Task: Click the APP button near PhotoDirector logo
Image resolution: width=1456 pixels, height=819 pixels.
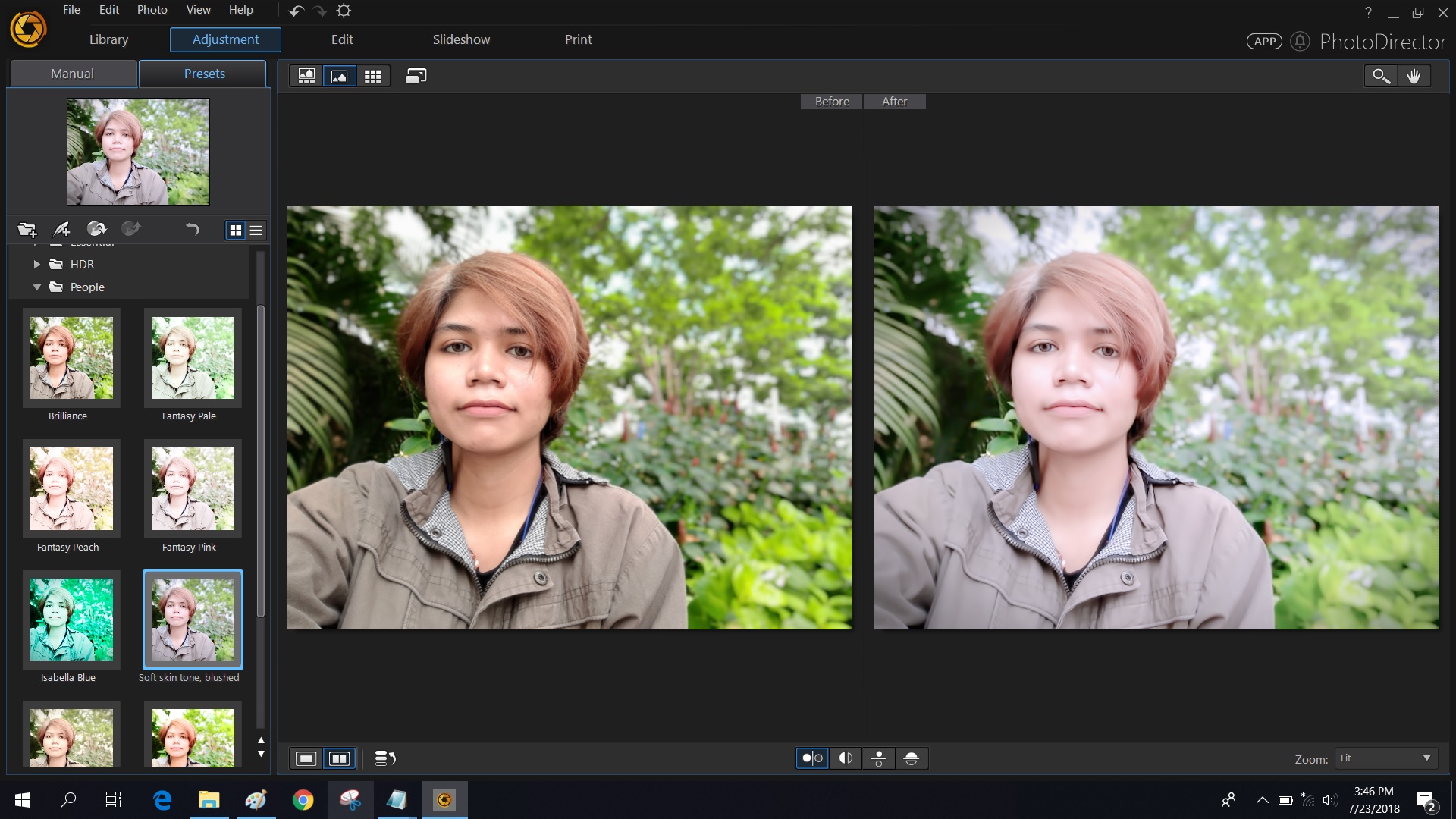Action: point(1264,42)
